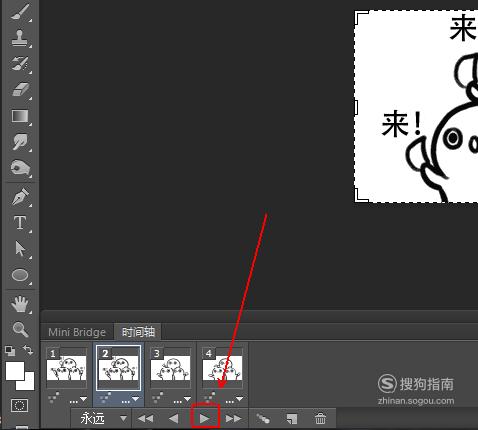Select animation frame 4 thumbnail
Screen dimensions: 478x430
pyautogui.click(x=222, y=368)
